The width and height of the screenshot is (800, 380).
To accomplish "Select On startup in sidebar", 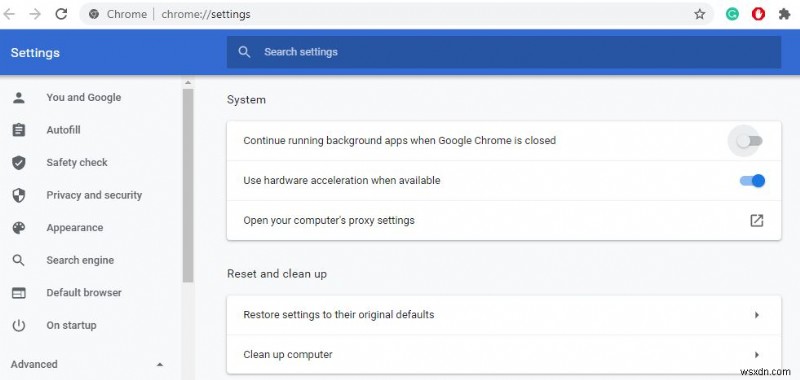I will 71,325.
